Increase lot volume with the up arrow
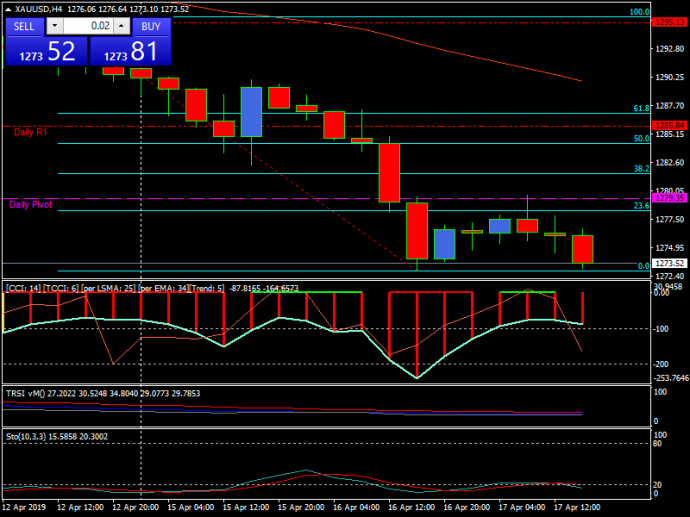Screen dimensions: 690x517 [x=121, y=26]
